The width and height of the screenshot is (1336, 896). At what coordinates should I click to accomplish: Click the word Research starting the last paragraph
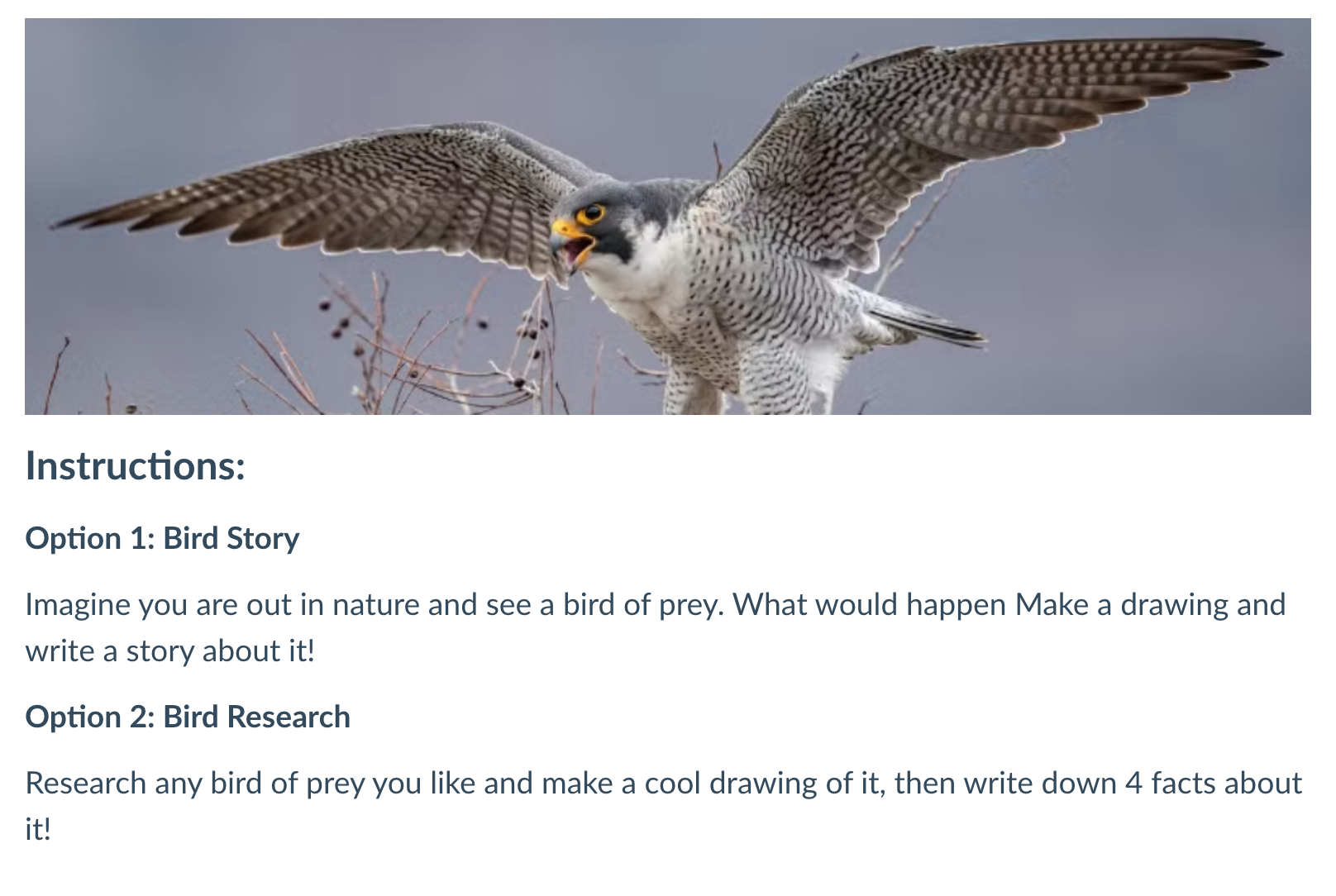coord(86,783)
